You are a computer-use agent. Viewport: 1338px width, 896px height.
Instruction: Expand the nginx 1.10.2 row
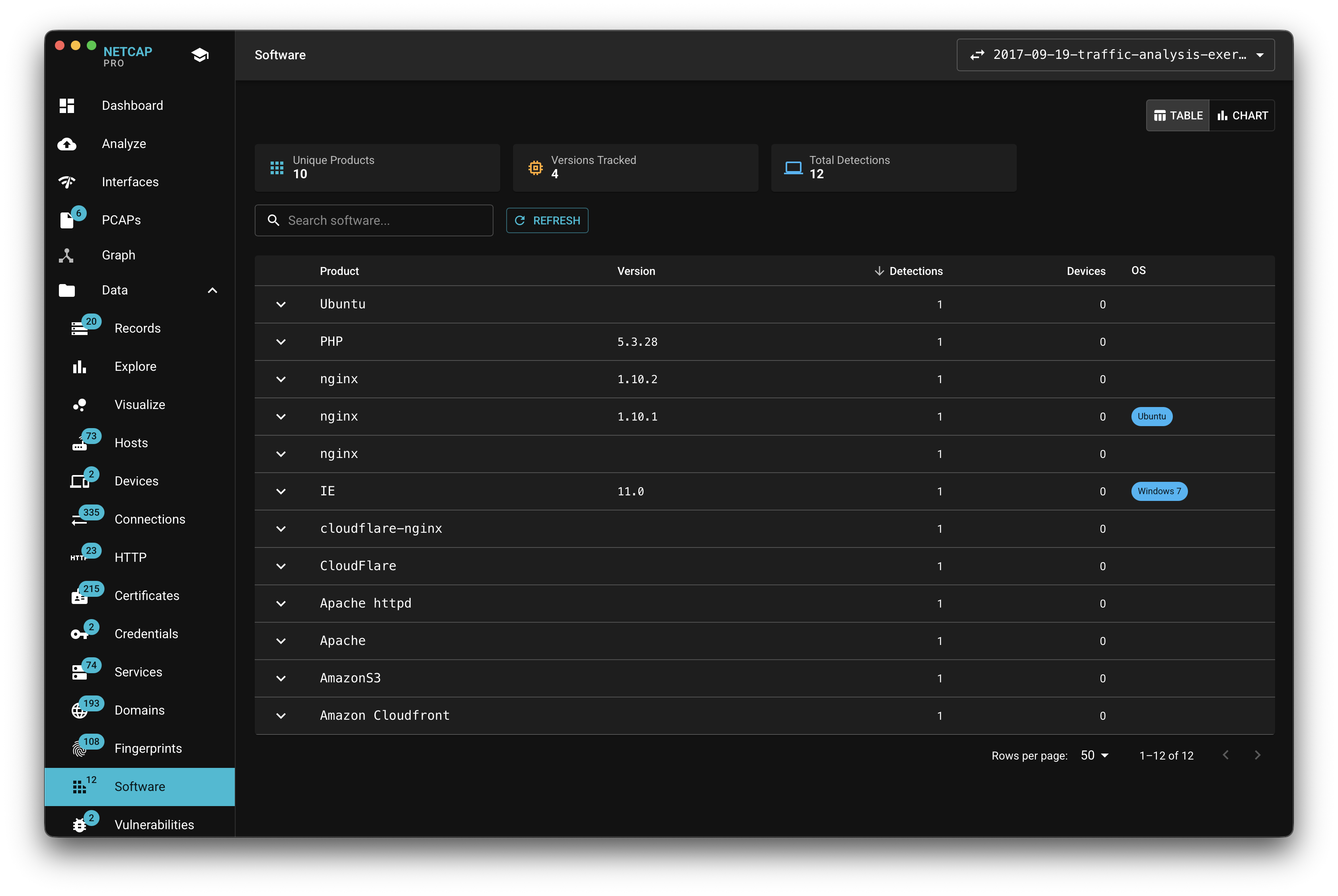coord(281,380)
